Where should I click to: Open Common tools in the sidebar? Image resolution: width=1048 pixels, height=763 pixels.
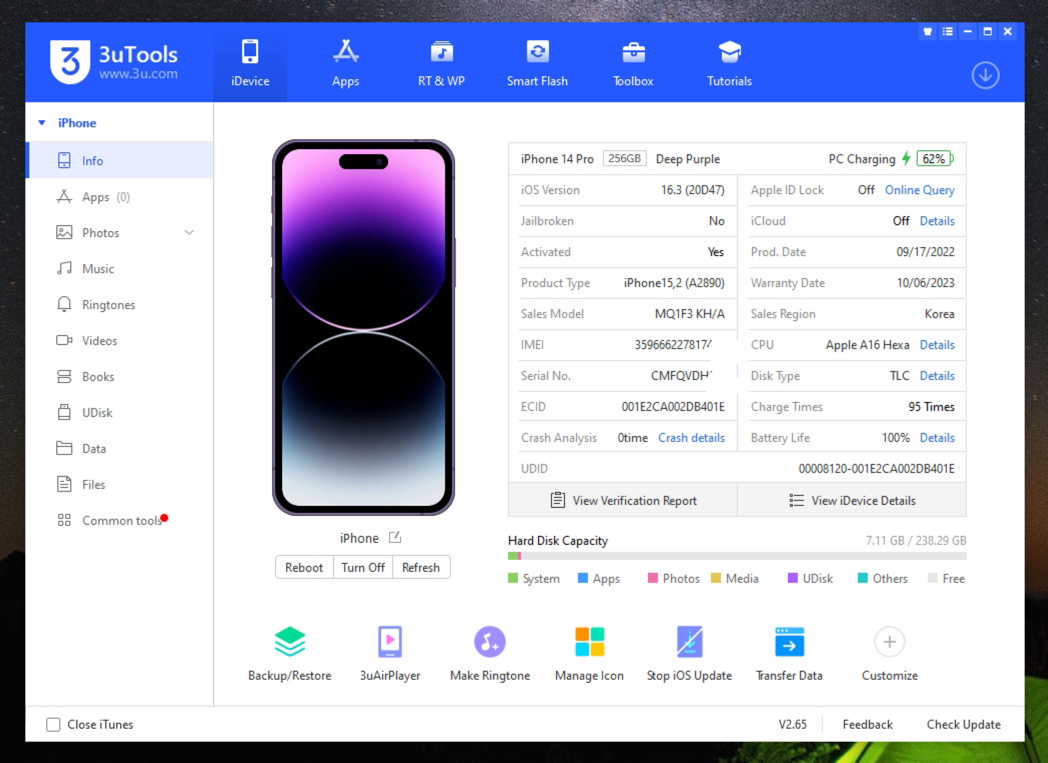(120, 520)
